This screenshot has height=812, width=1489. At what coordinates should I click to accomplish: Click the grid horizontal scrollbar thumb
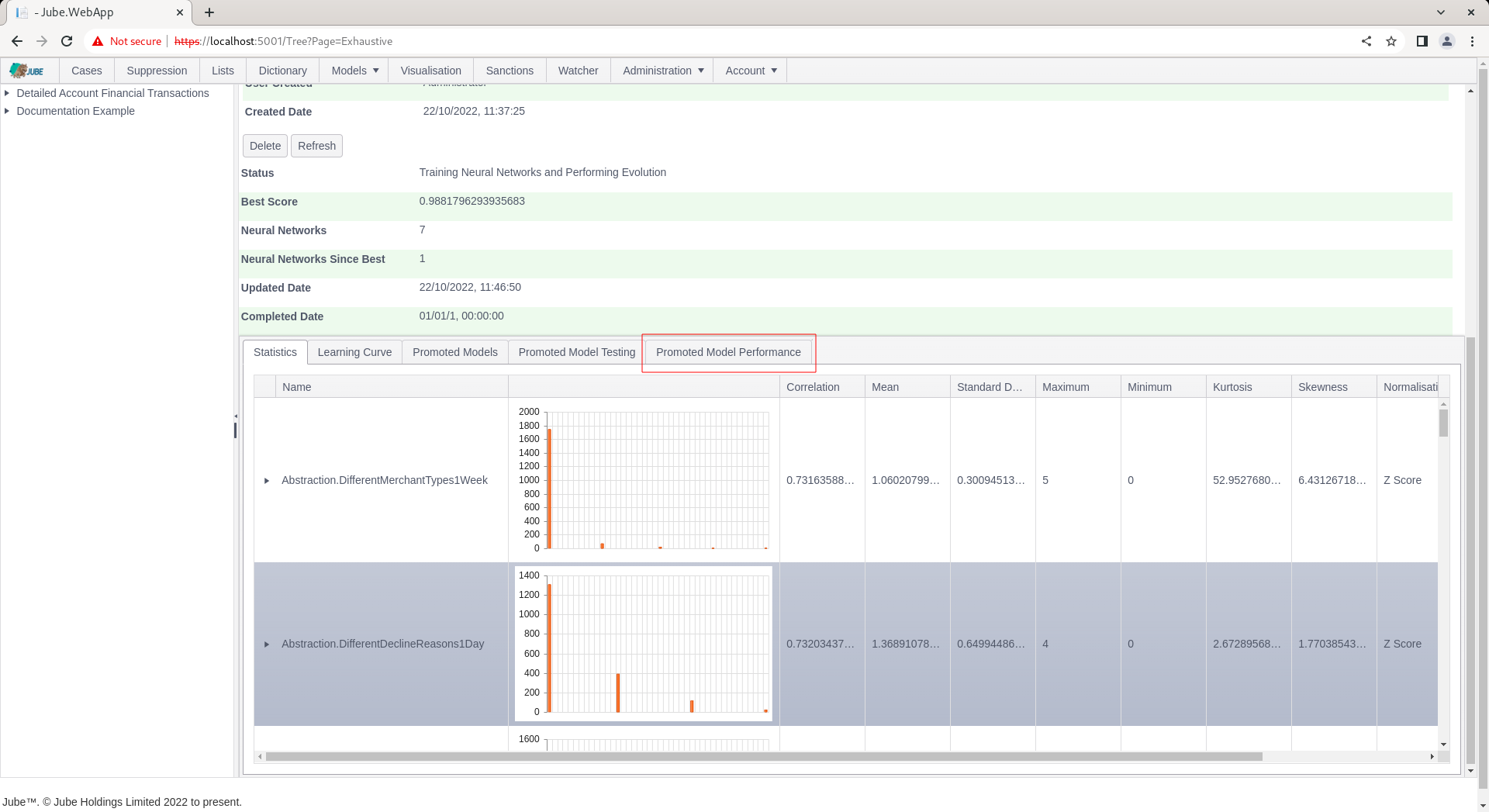point(764,756)
